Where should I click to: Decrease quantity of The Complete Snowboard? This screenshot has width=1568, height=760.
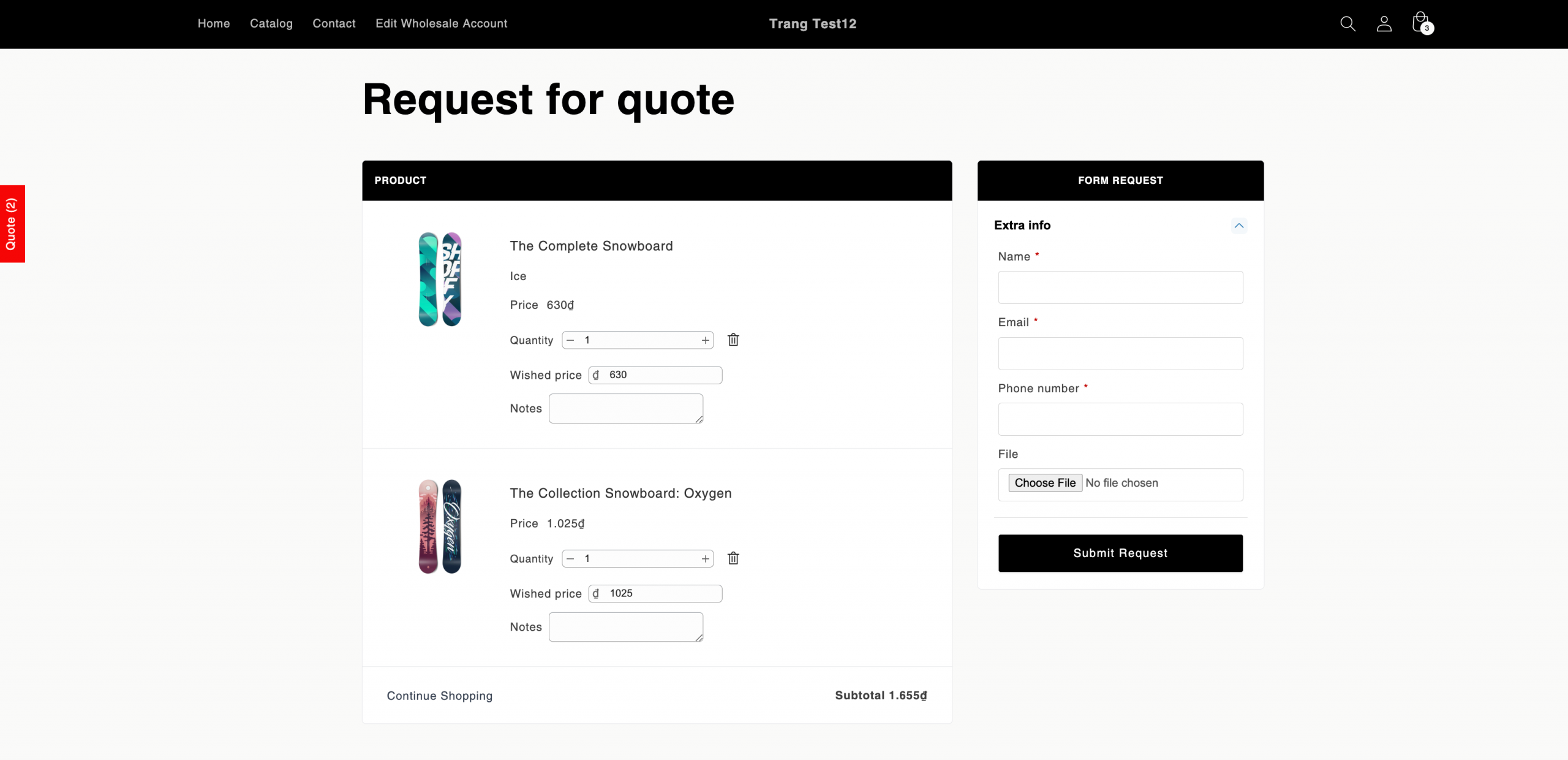[x=570, y=340]
